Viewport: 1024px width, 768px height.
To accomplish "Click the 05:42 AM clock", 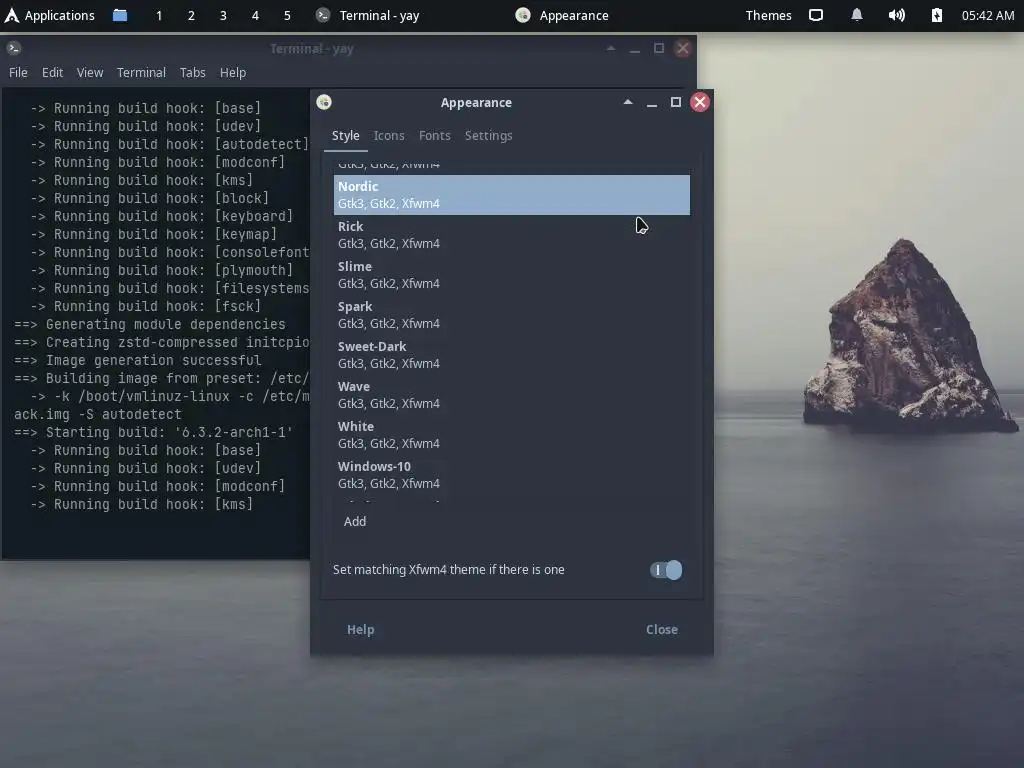I will point(987,15).
